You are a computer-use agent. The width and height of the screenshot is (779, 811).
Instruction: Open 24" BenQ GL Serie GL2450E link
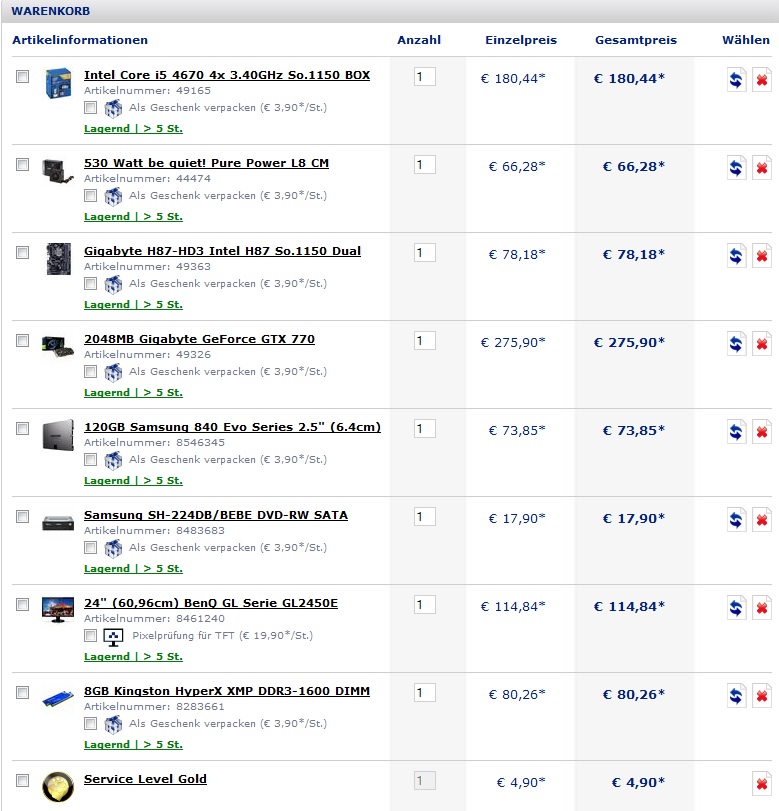click(x=211, y=603)
